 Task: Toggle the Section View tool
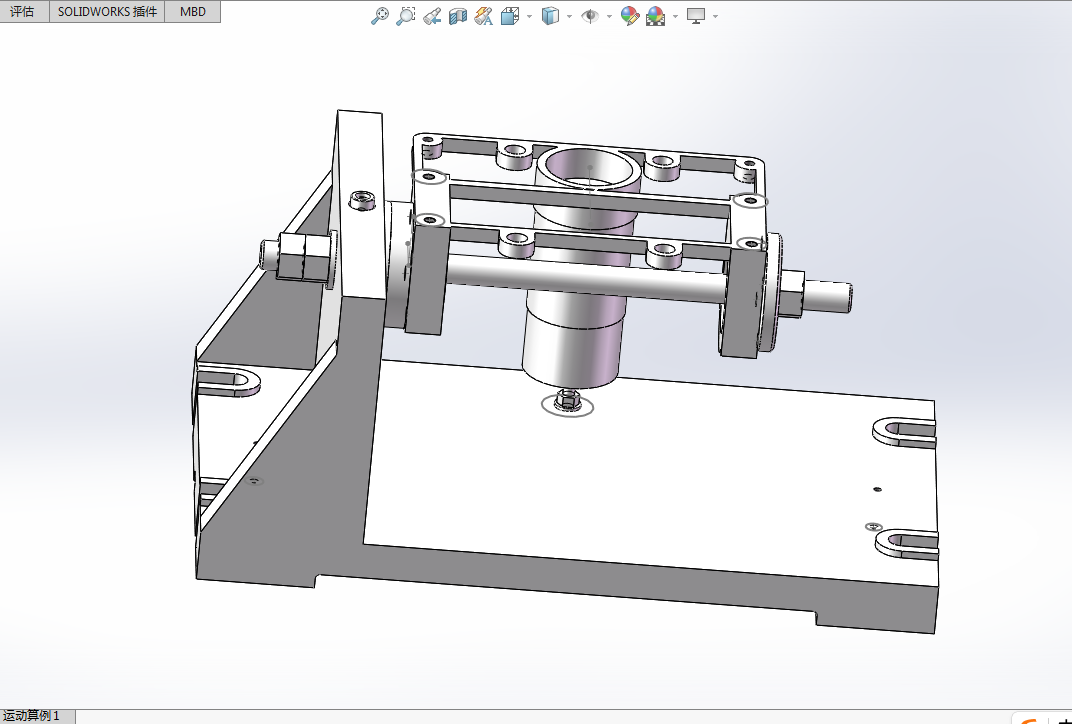point(457,16)
